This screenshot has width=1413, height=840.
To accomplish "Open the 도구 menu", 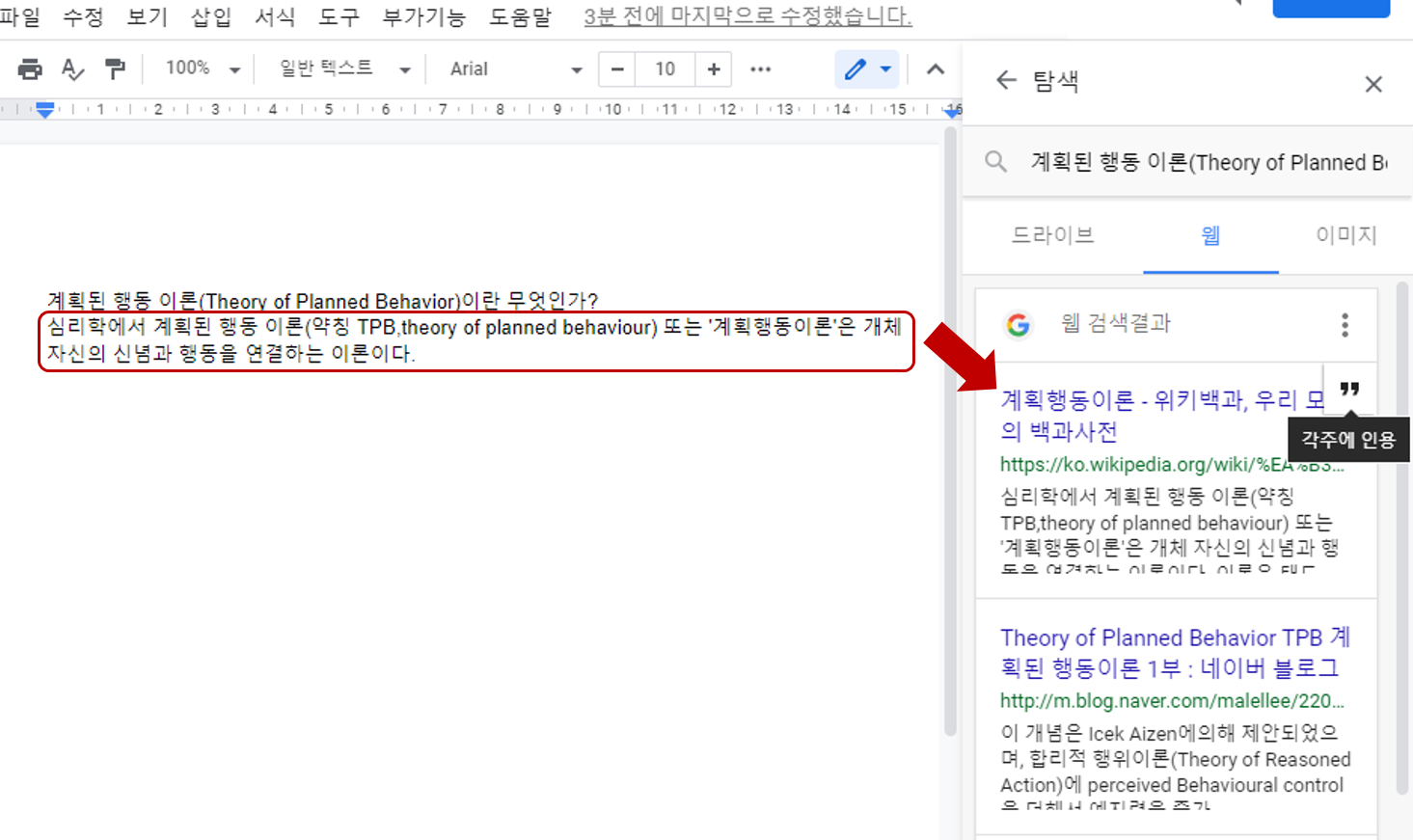I will coord(339,16).
